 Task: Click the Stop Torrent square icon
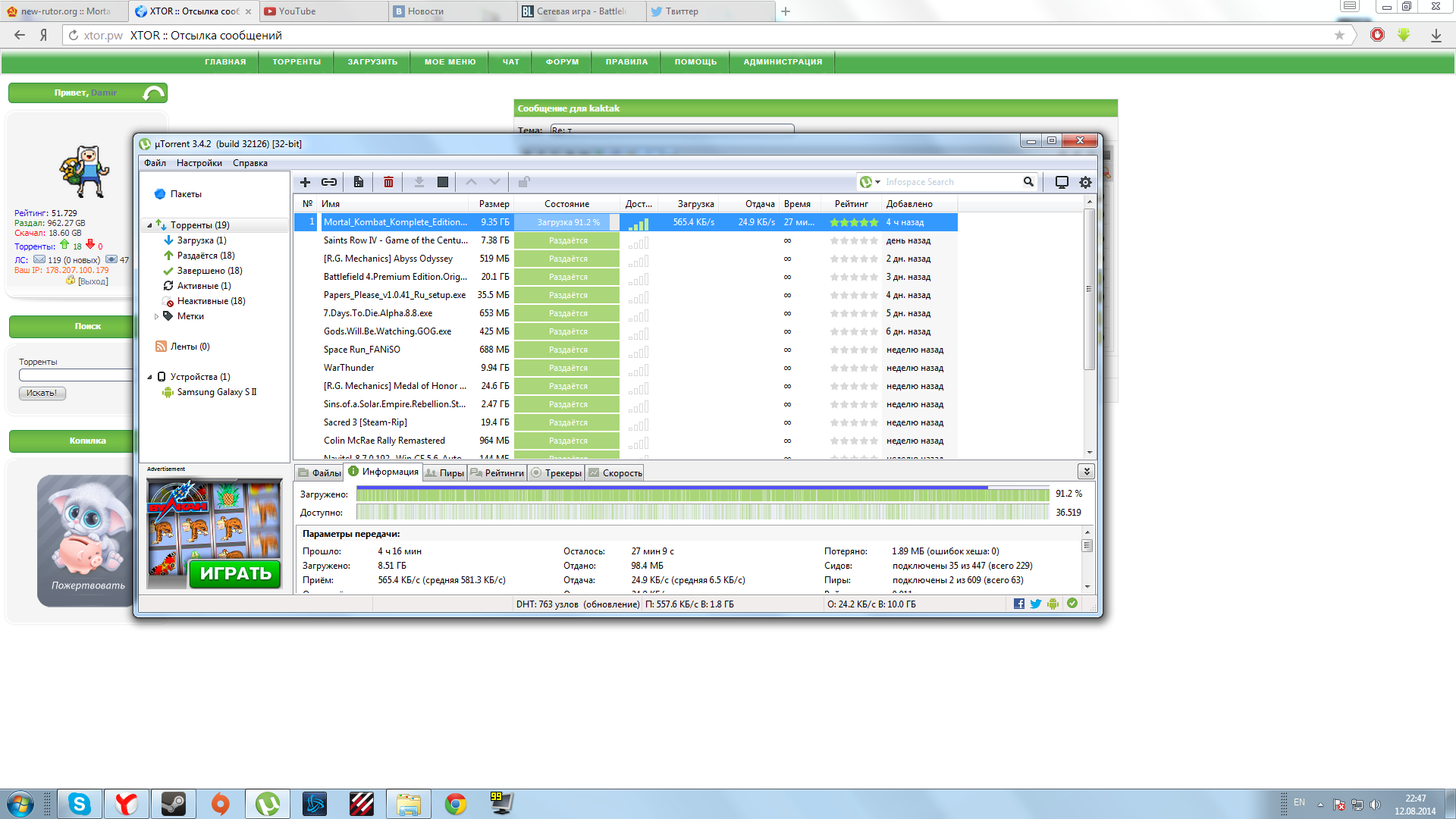tap(443, 182)
